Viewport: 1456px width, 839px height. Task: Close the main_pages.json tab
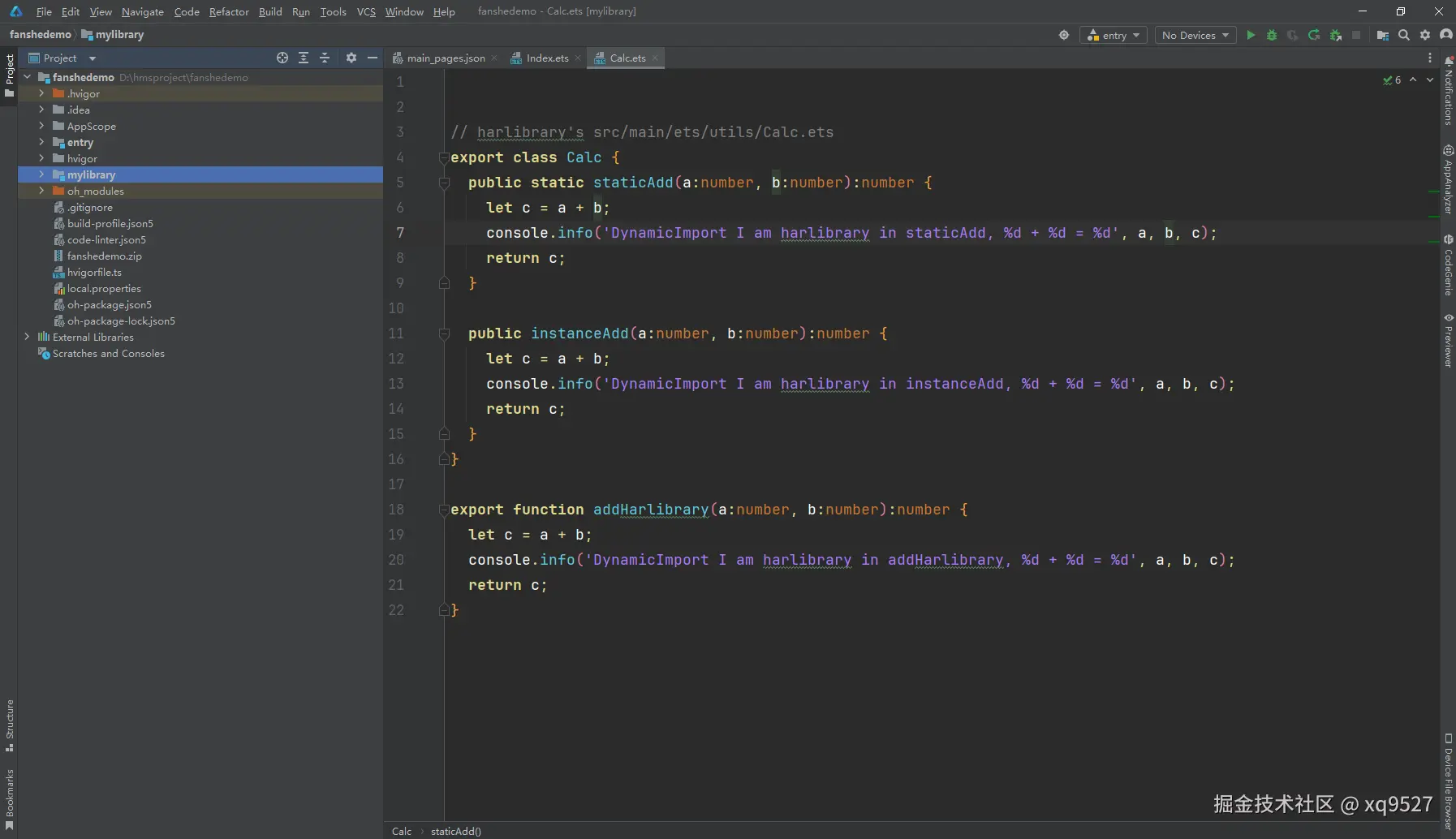pos(494,58)
